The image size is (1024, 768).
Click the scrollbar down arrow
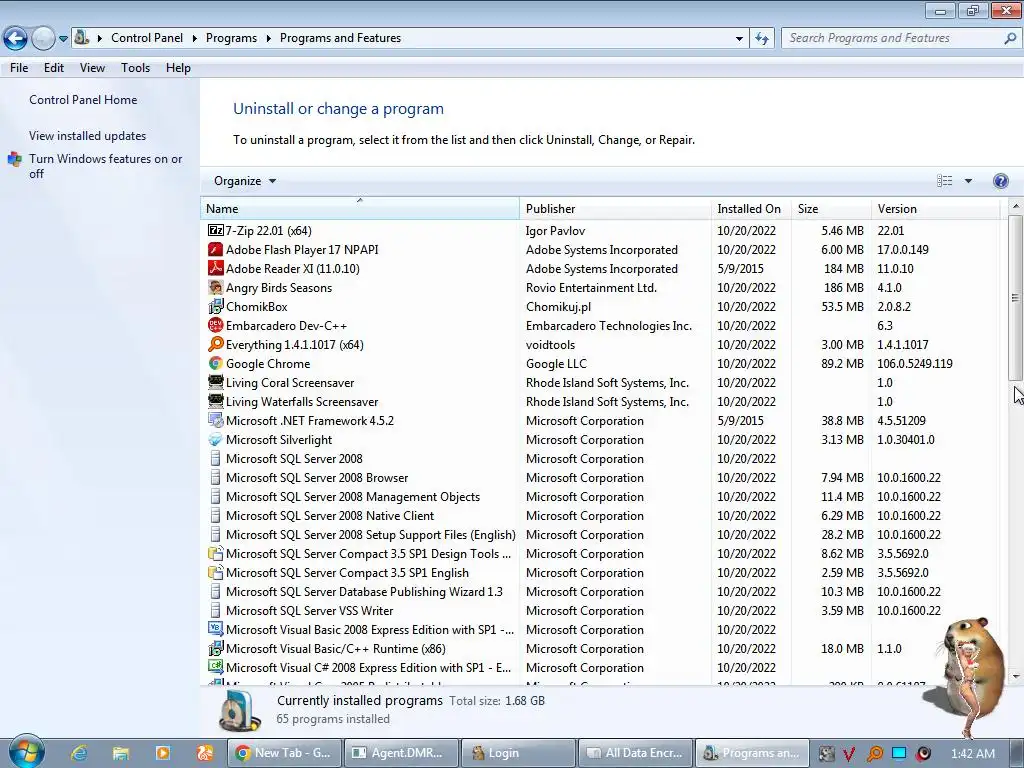coord(1015,677)
